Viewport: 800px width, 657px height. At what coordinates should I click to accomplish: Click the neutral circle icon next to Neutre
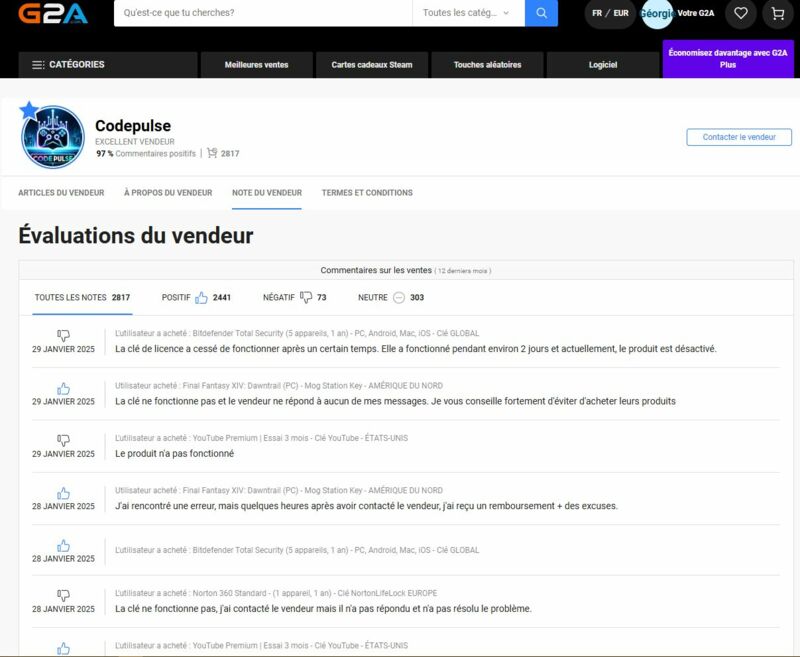pos(399,297)
